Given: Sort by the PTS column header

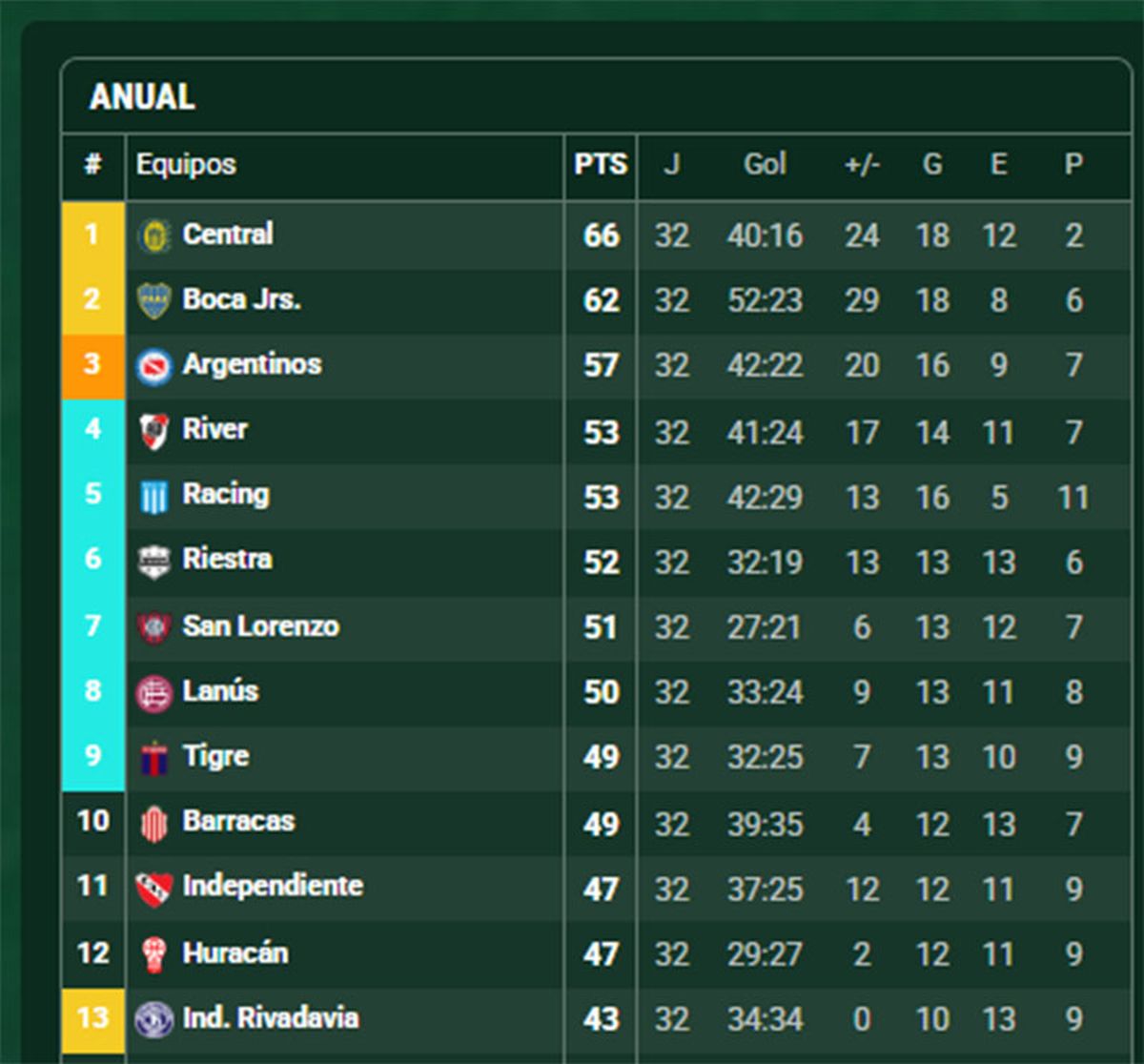Looking at the screenshot, I should point(601,165).
